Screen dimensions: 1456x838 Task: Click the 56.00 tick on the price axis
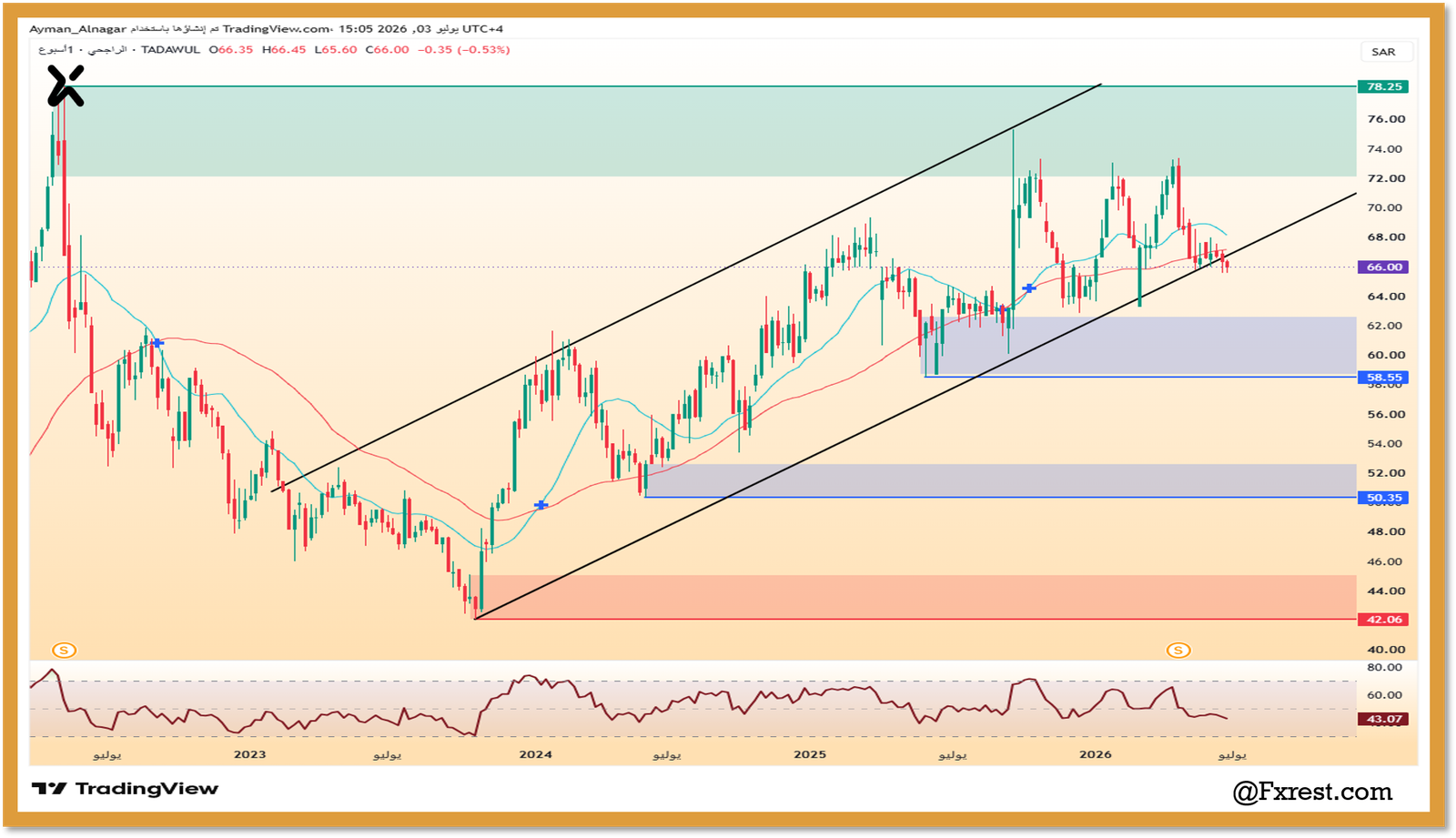(1386, 414)
